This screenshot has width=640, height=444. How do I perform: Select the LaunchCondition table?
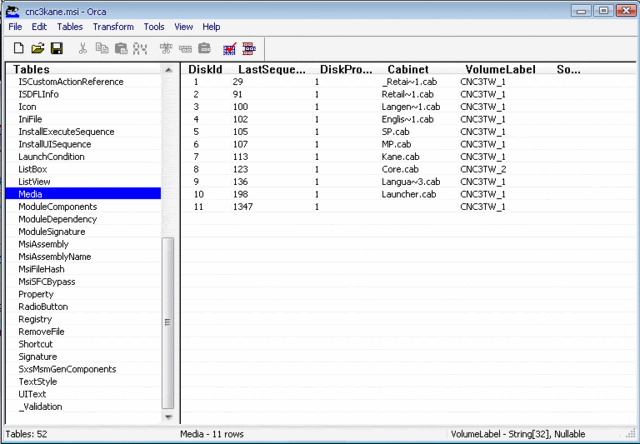51,157
